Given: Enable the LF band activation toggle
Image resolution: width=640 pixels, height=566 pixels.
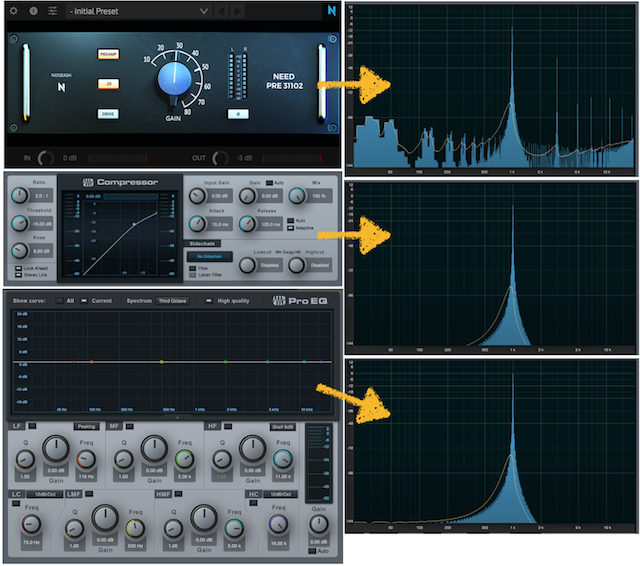Looking at the screenshot, I should tap(32, 426).
